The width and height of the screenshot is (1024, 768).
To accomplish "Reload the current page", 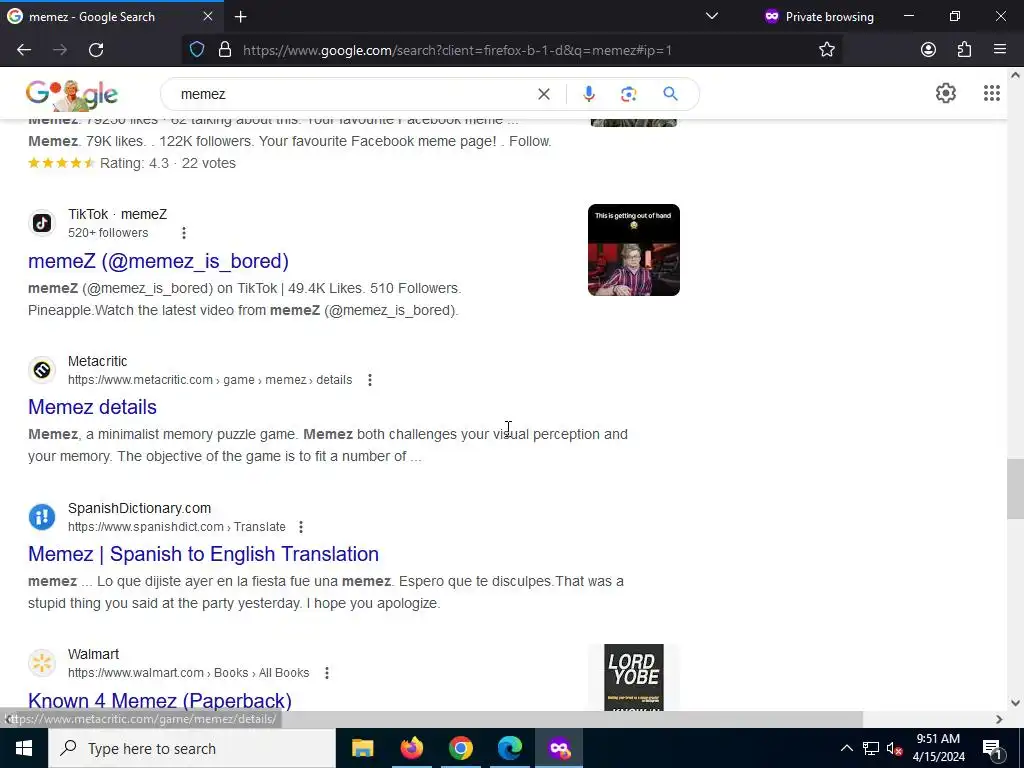I will point(96,50).
